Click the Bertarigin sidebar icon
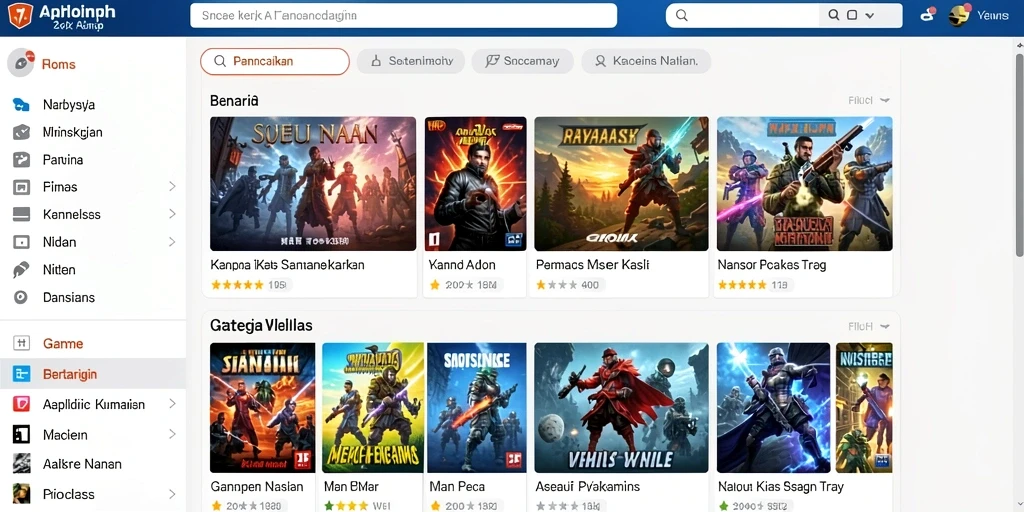 [21, 374]
